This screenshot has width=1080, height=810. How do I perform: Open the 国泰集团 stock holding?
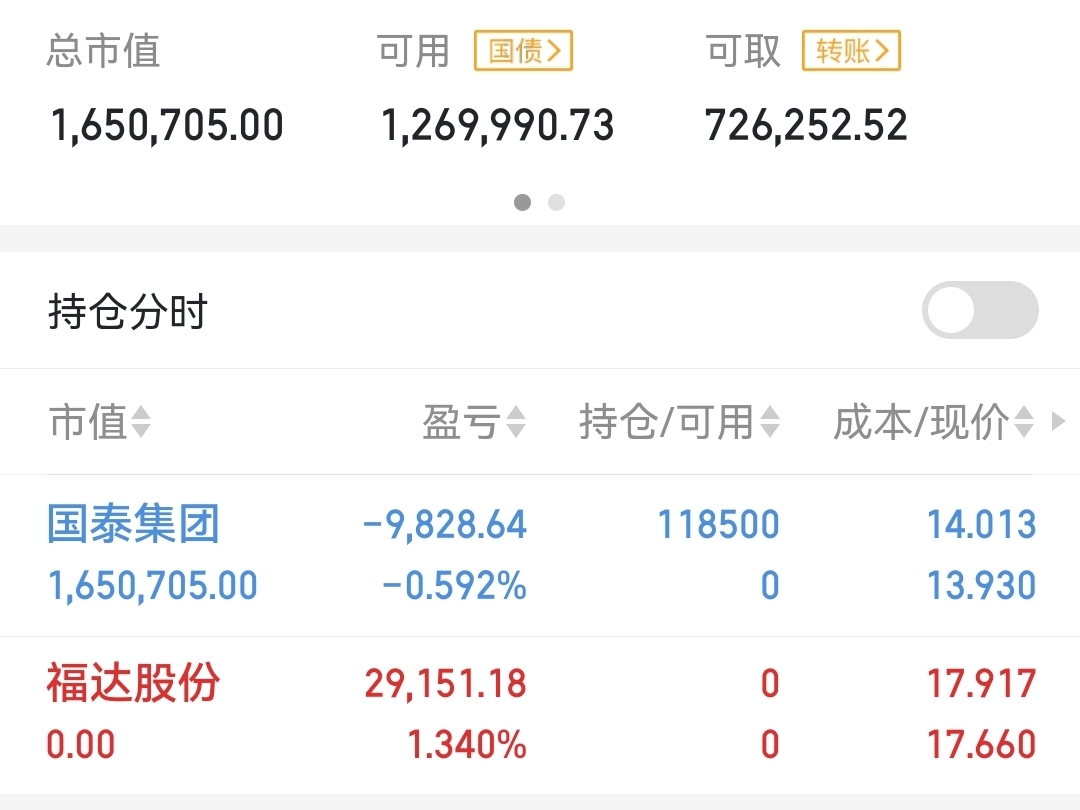pos(134,524)
